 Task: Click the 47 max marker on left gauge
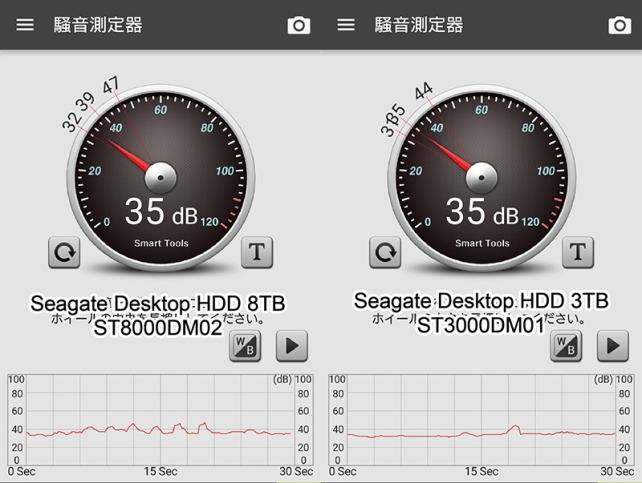[x=111, y=85]
